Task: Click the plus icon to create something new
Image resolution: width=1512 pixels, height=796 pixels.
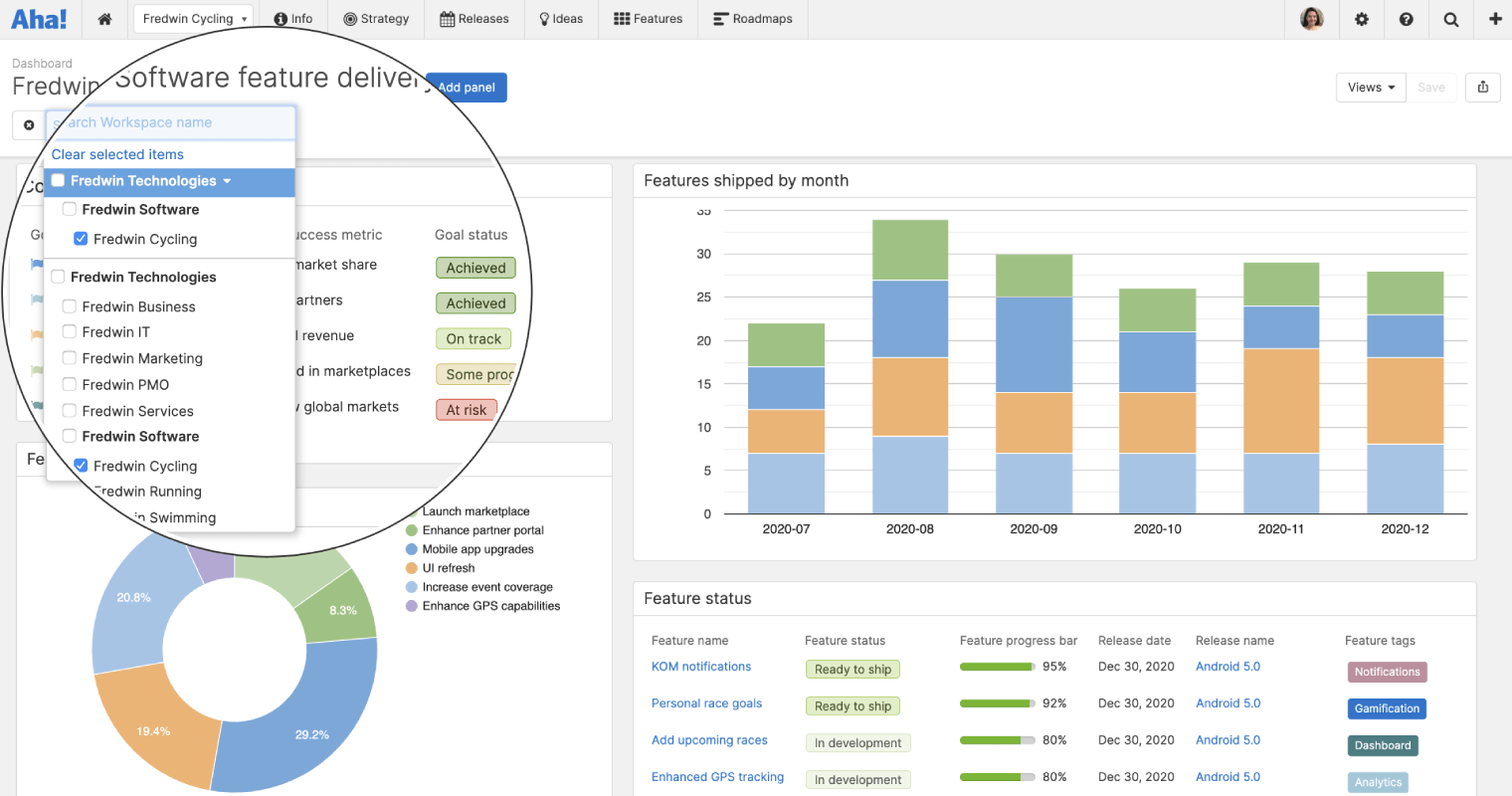Action: [x=1495, y=19]
